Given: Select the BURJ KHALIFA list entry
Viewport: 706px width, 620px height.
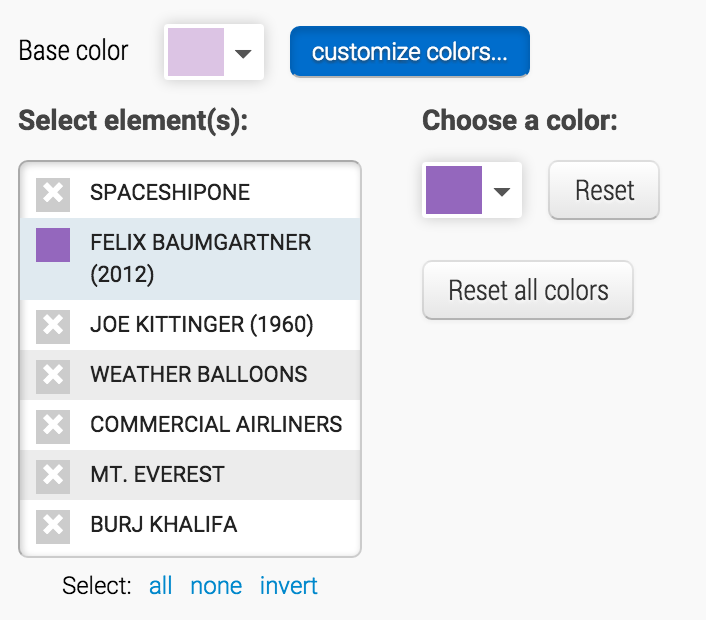Looking at the screenshot, I should click(190, 525).
